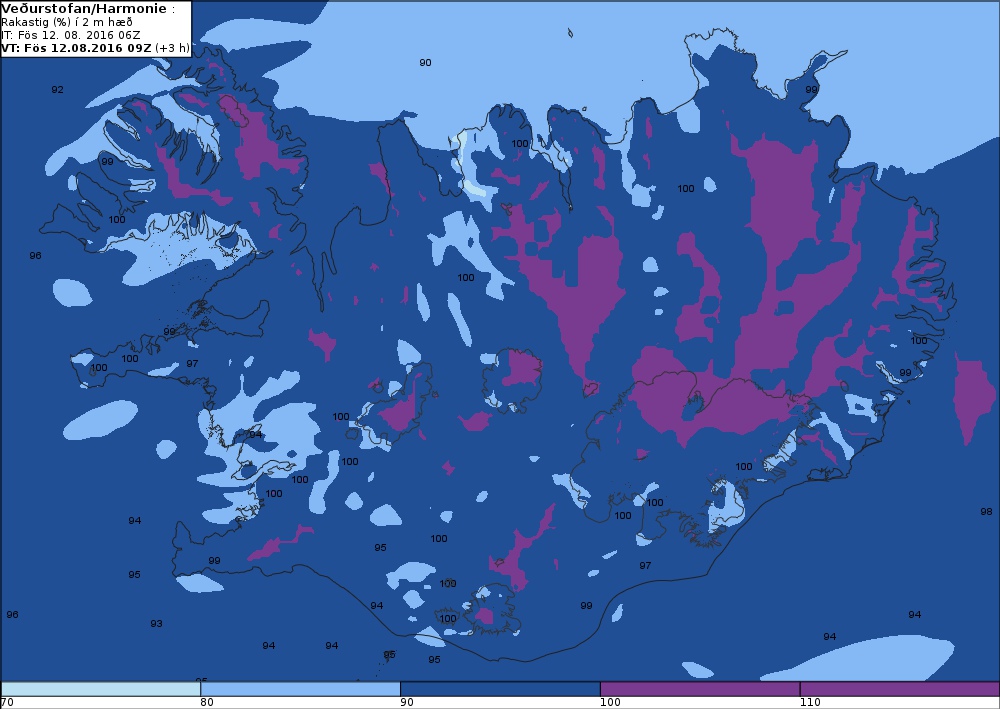Click the '98' humidity value on the map
1000x709 pixels.
pyautogui.click(x=986, y=511)
